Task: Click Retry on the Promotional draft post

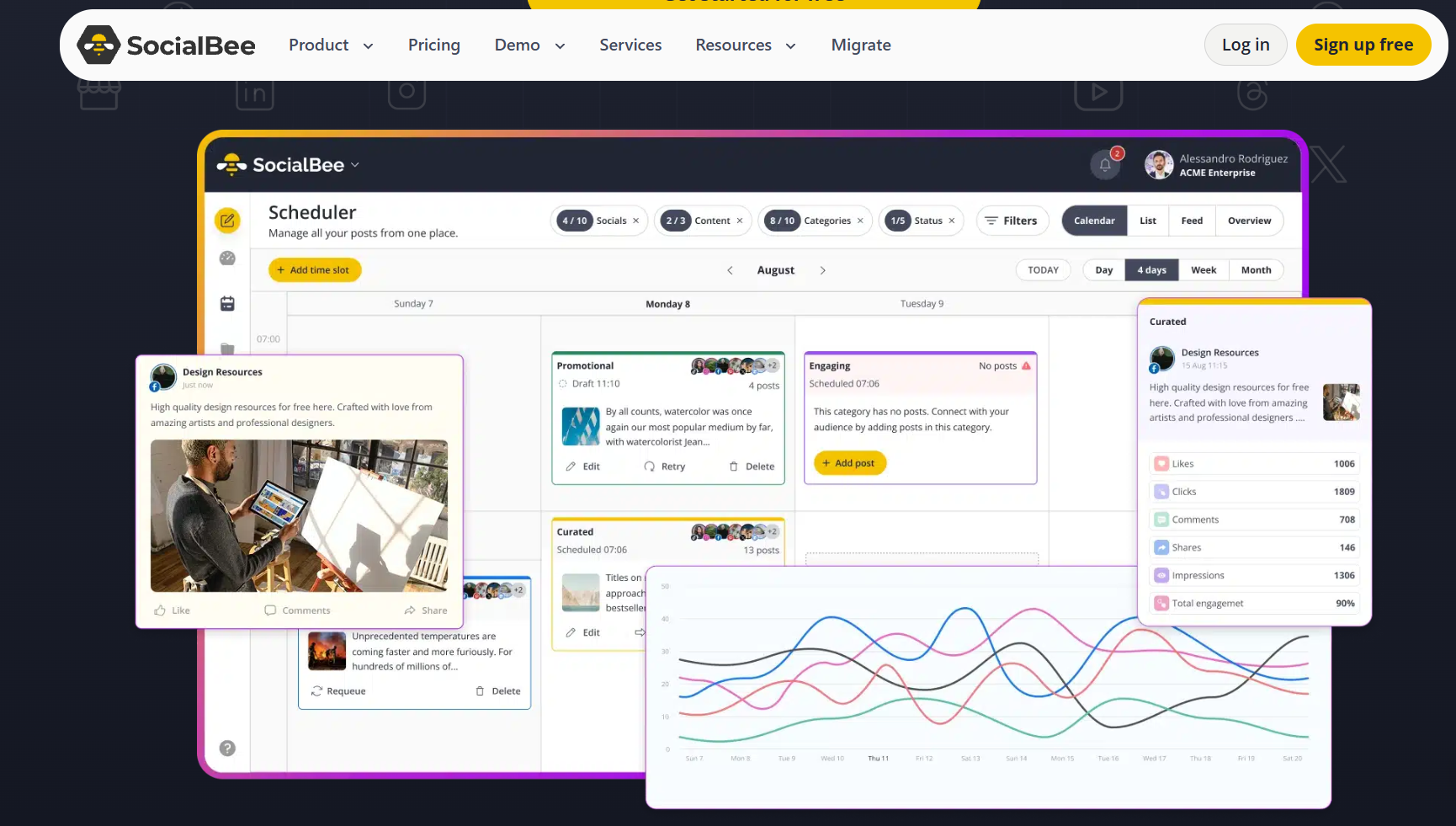Action: click(665, 466)
